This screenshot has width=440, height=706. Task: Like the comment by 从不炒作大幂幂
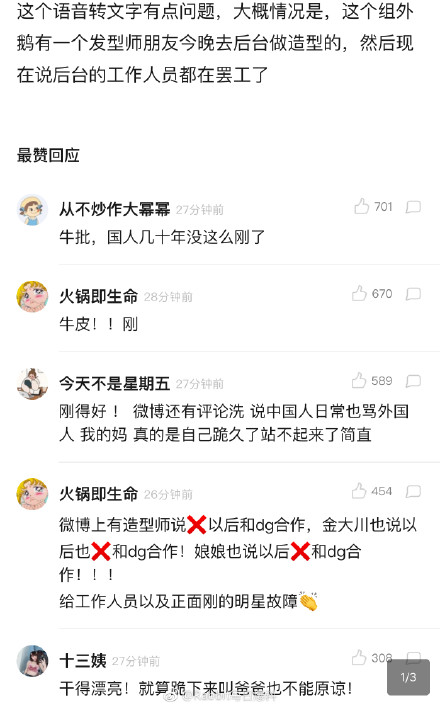click(x=361, y=206)
